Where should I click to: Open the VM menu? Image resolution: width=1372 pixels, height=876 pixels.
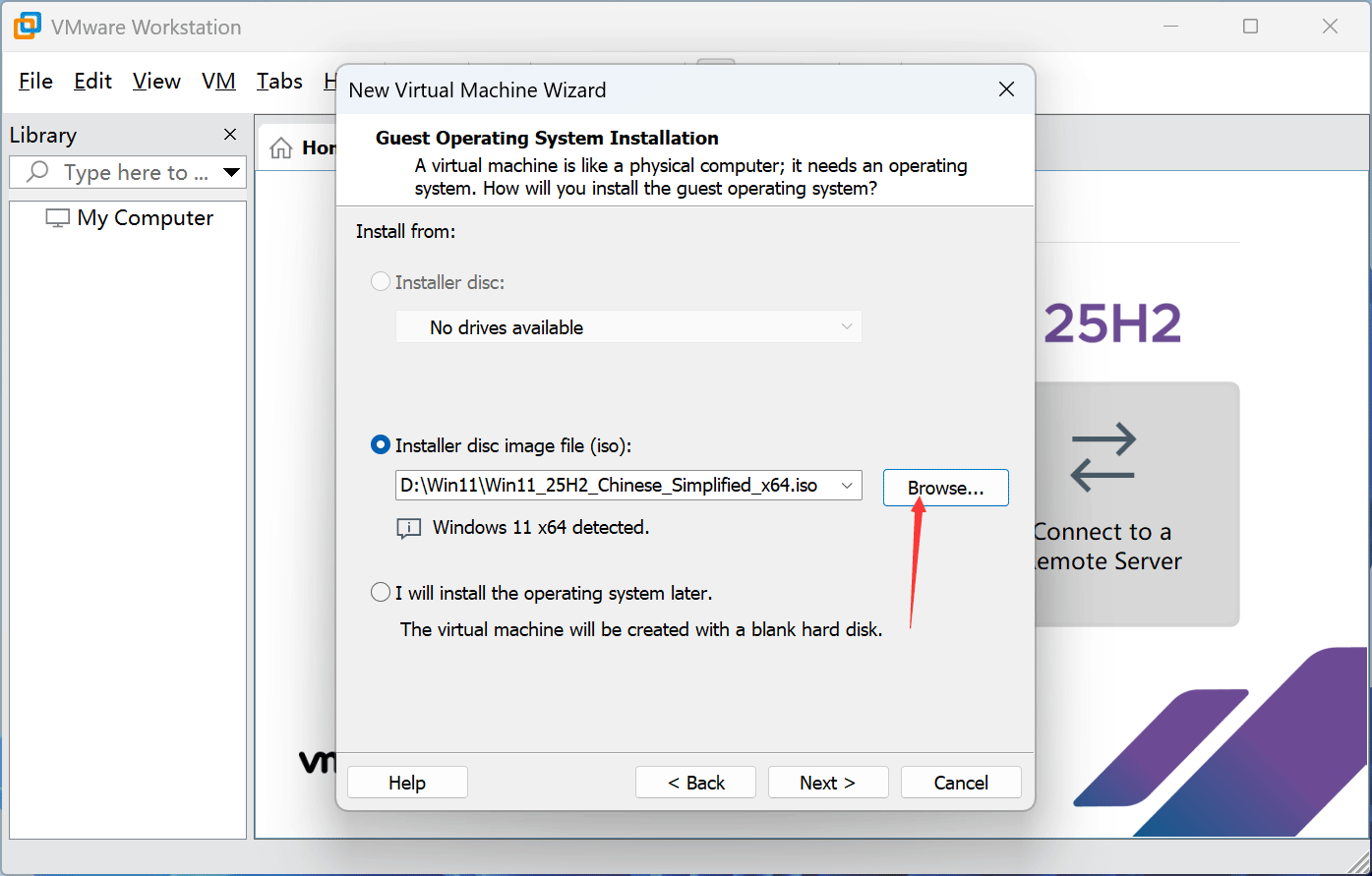(218, 81)
